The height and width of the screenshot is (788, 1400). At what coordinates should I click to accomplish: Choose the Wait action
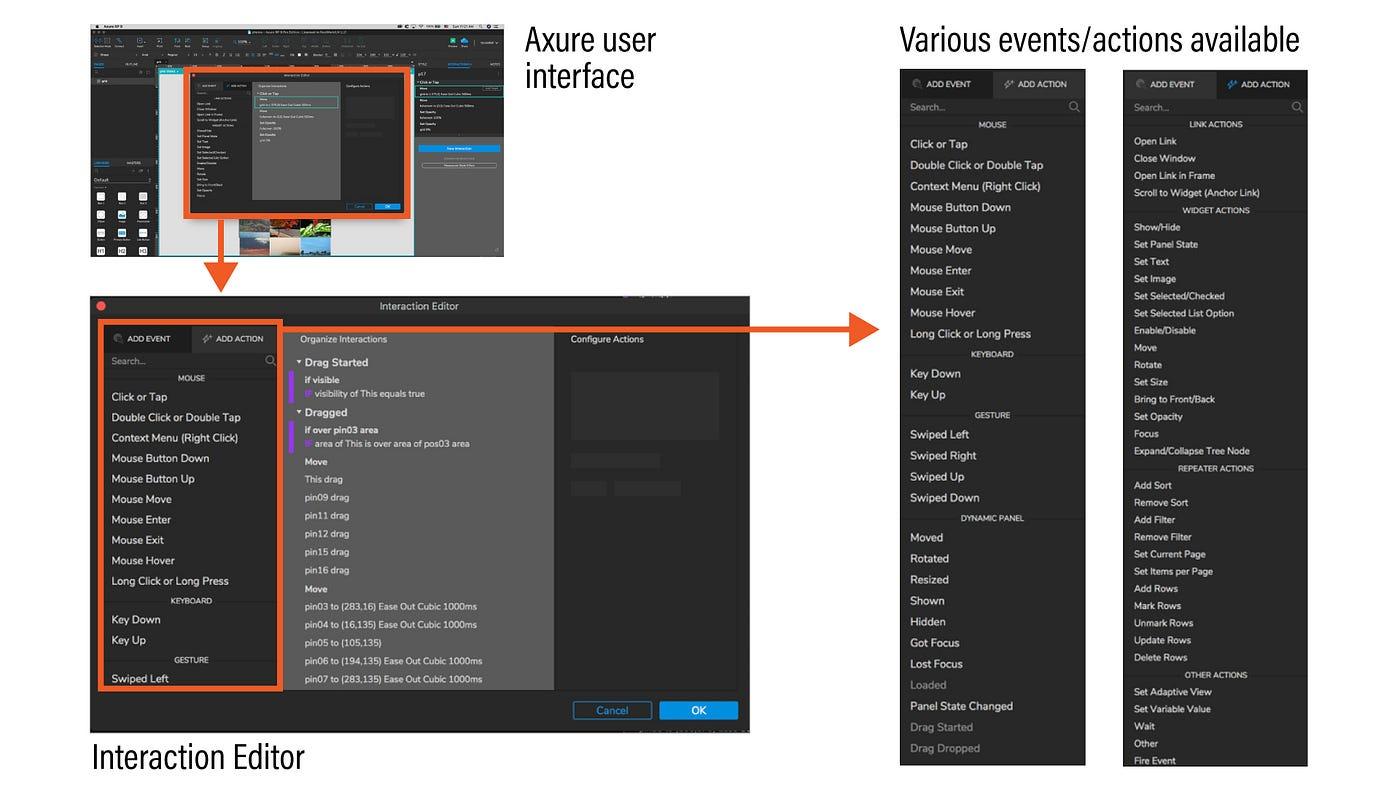pos(1144,726)
